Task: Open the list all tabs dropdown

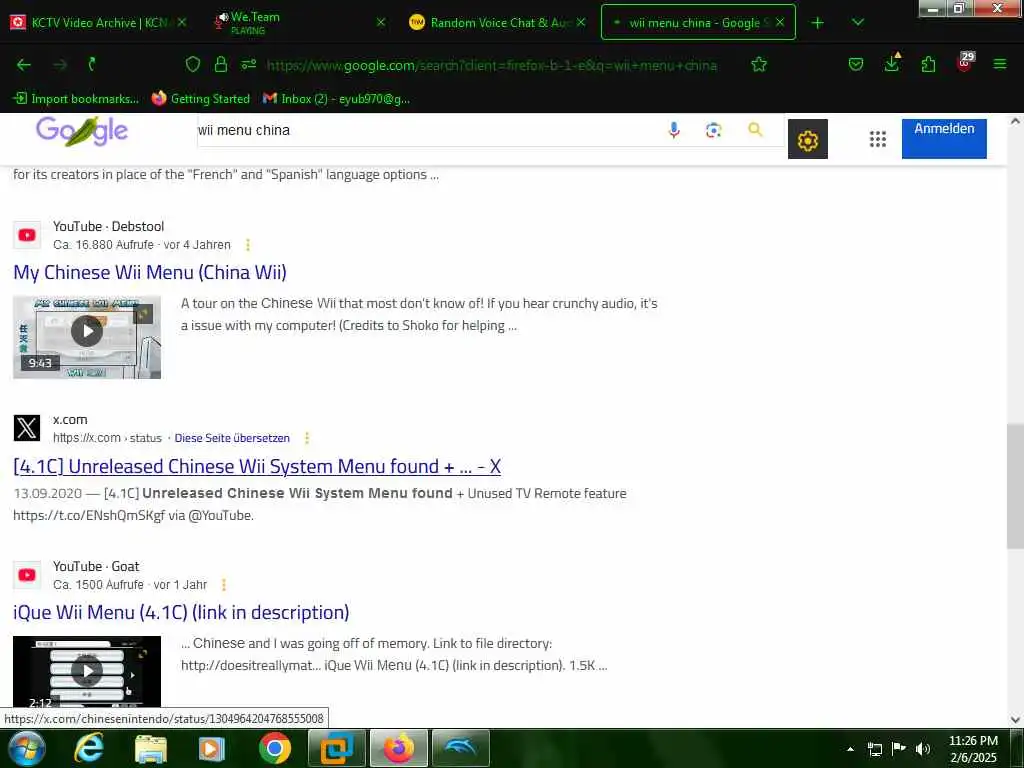Action: point(858,22)
